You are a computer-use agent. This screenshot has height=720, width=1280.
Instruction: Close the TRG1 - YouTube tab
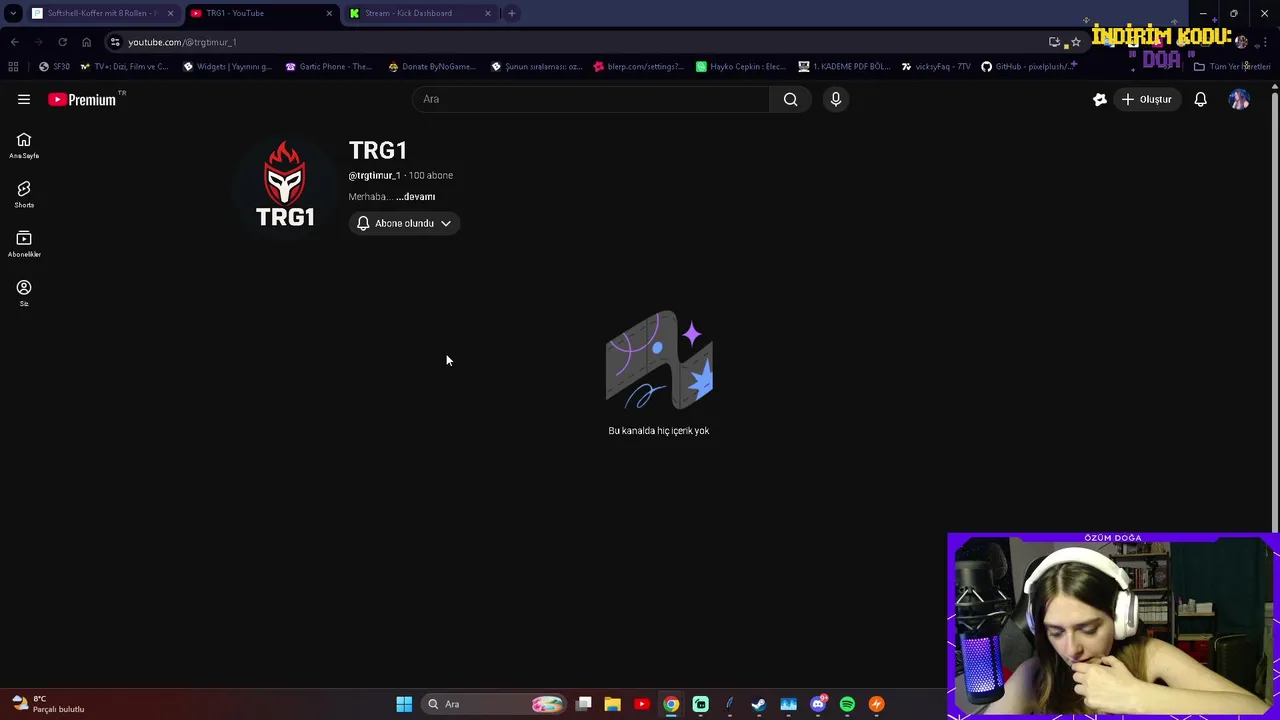pos(329,13)
